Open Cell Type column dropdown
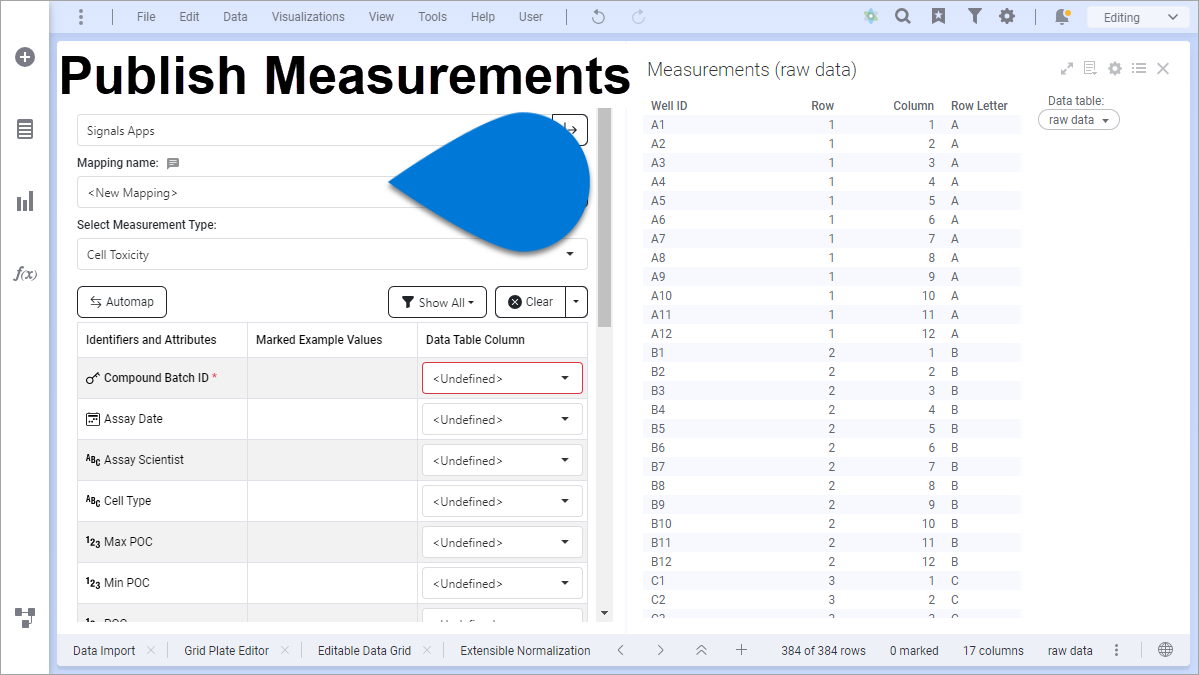Image resolution: width=1199 pixels, height=675 pixels. pyautogui.click(x=502, y=501)
